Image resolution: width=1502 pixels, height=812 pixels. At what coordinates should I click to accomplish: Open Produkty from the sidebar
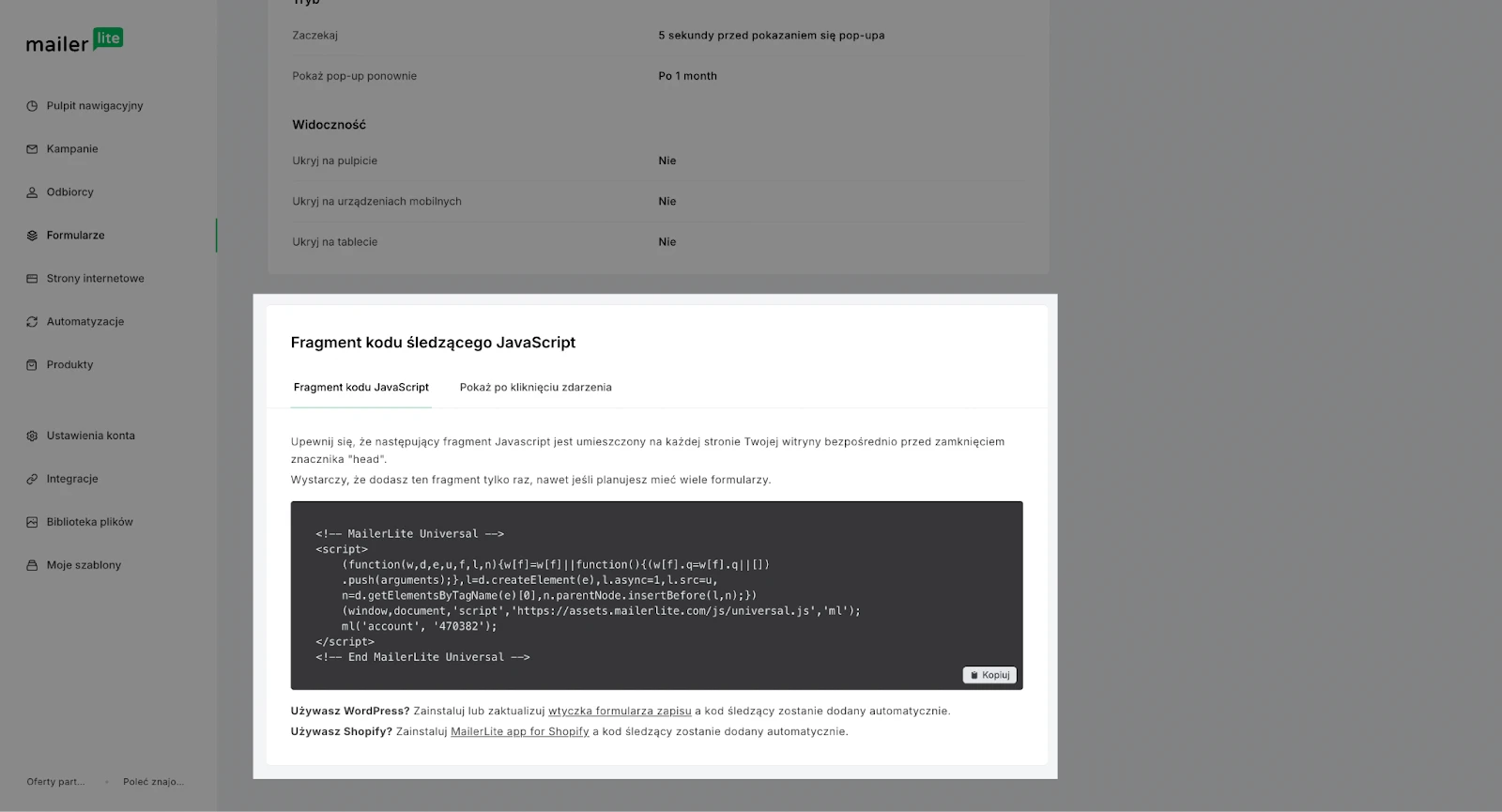[70, 365]
